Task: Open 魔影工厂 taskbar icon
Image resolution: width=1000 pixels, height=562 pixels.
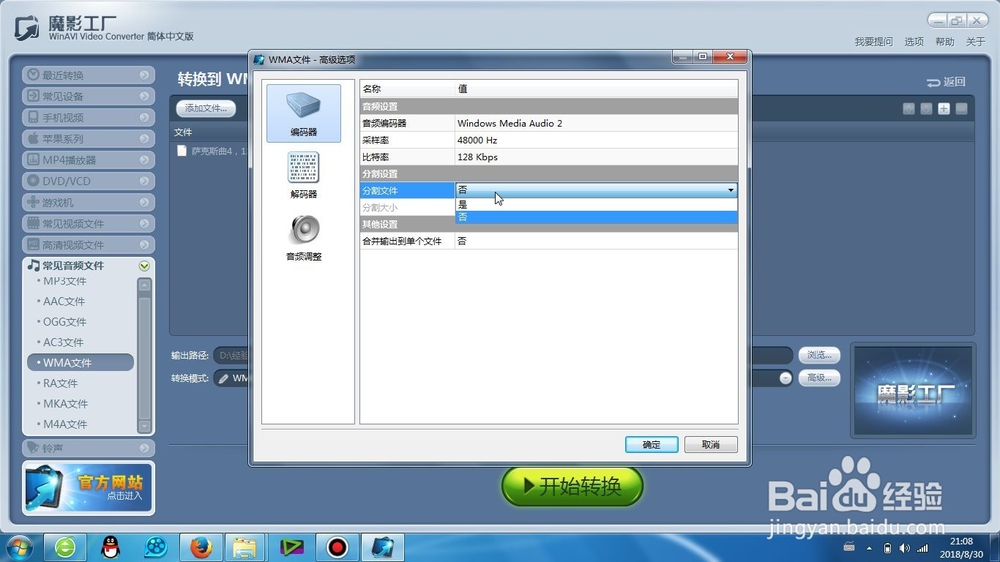Action: (383, 547)
